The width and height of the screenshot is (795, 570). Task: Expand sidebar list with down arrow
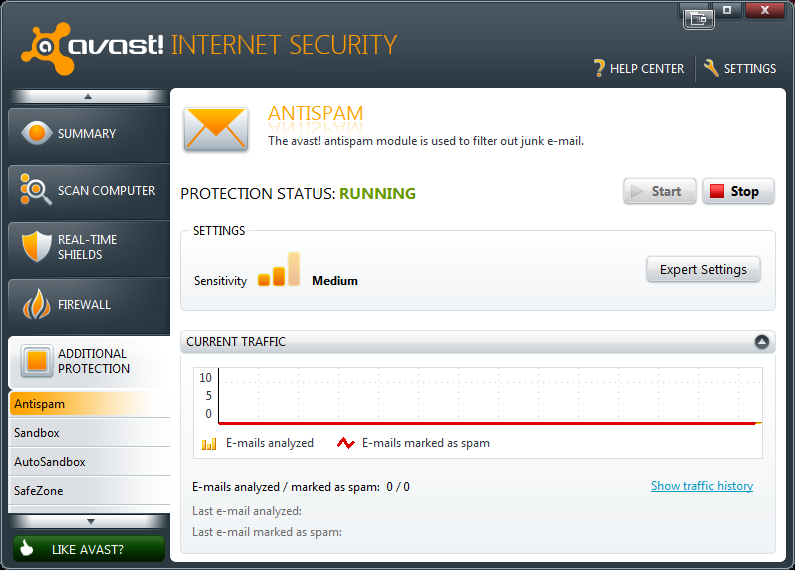point(89,521)
